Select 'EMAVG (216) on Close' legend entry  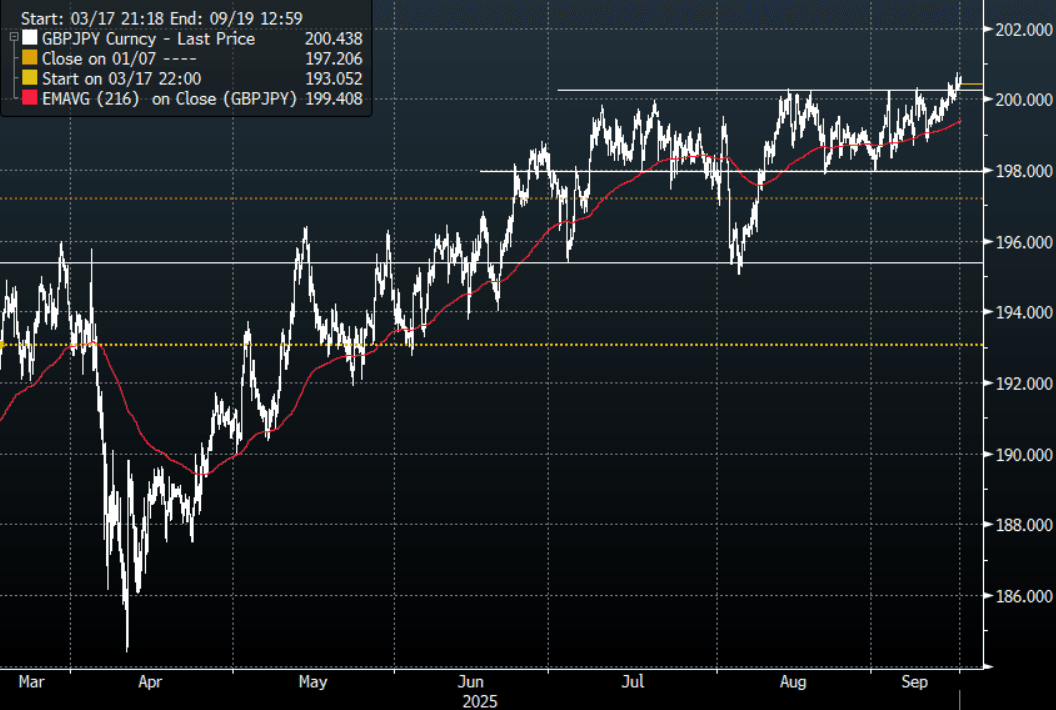[168, 99]
